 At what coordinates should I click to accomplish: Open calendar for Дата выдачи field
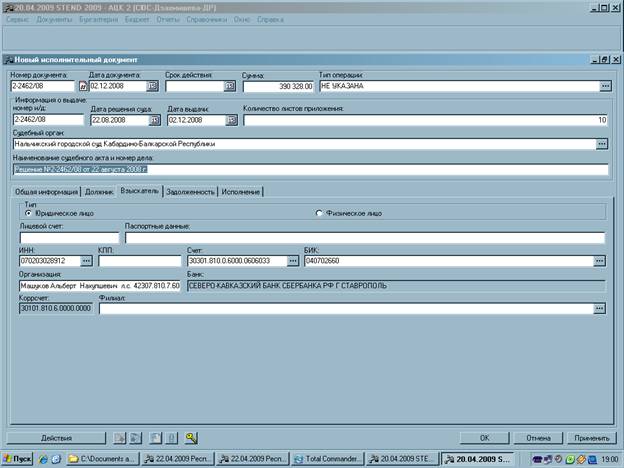(x=231, y=120)
